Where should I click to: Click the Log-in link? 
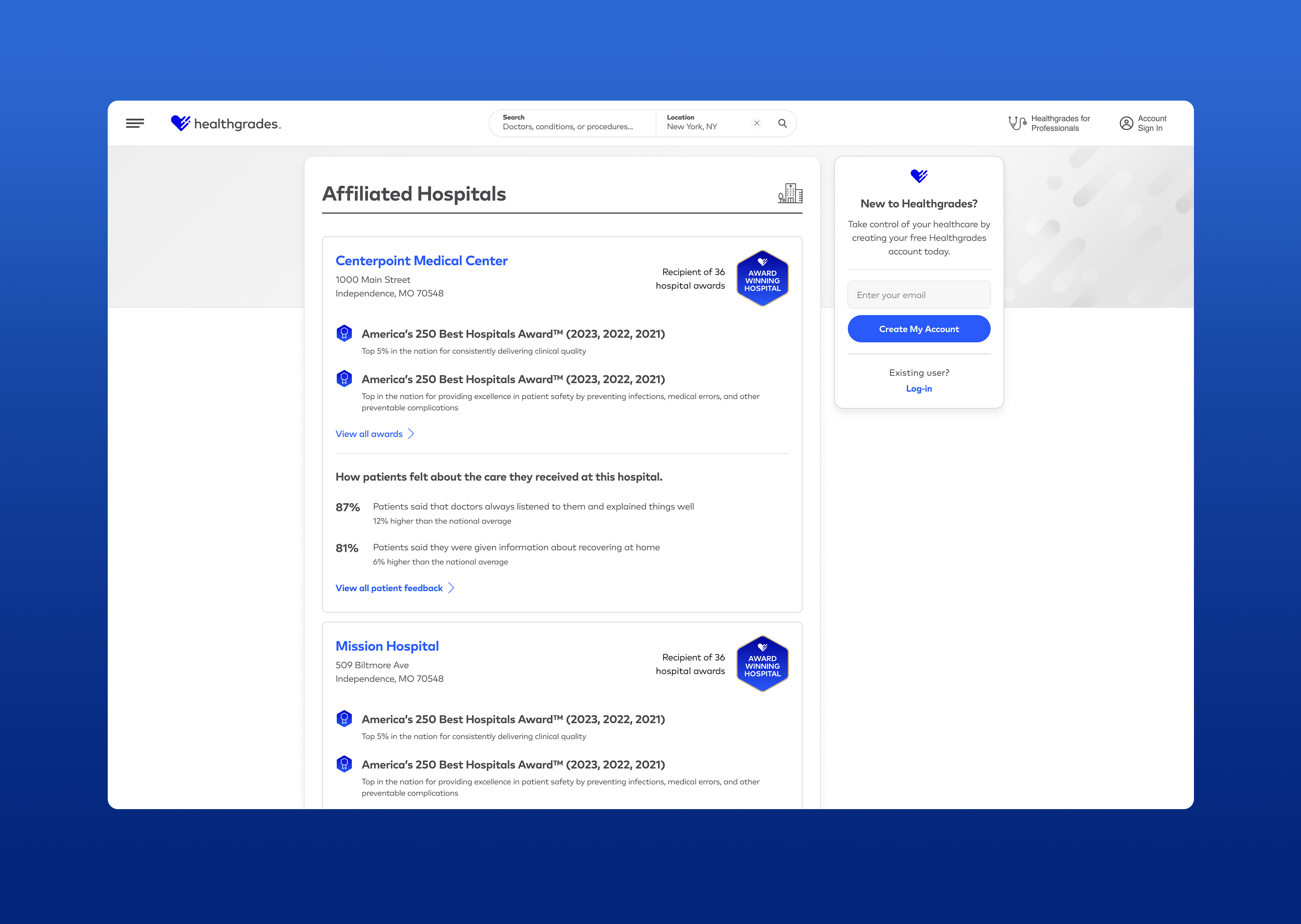(919, 389)
